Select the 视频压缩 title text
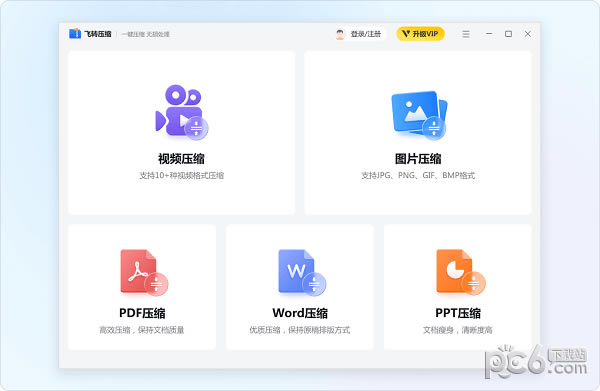The height and width of the screenshot is (391, 600). [x=181, y=159]
